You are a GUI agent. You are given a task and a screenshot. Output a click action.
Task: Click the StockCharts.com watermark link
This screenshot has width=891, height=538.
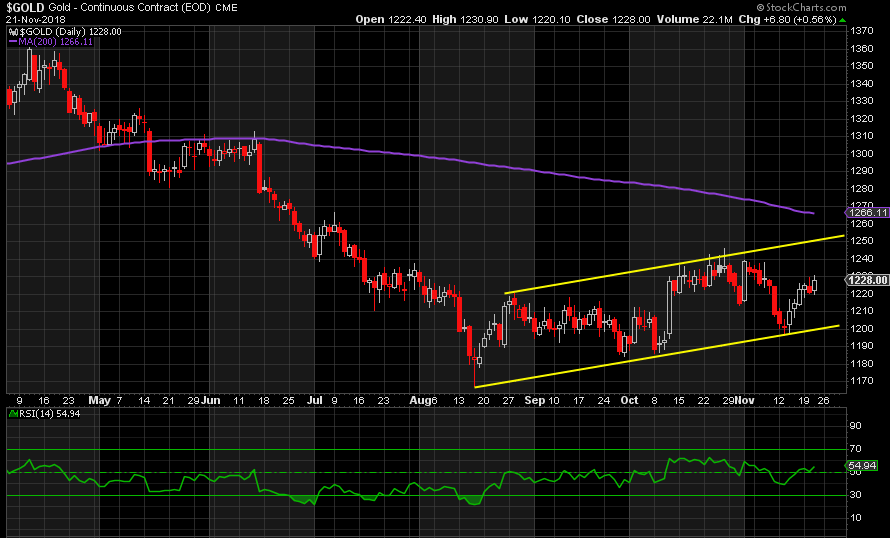tap(839, 7)
